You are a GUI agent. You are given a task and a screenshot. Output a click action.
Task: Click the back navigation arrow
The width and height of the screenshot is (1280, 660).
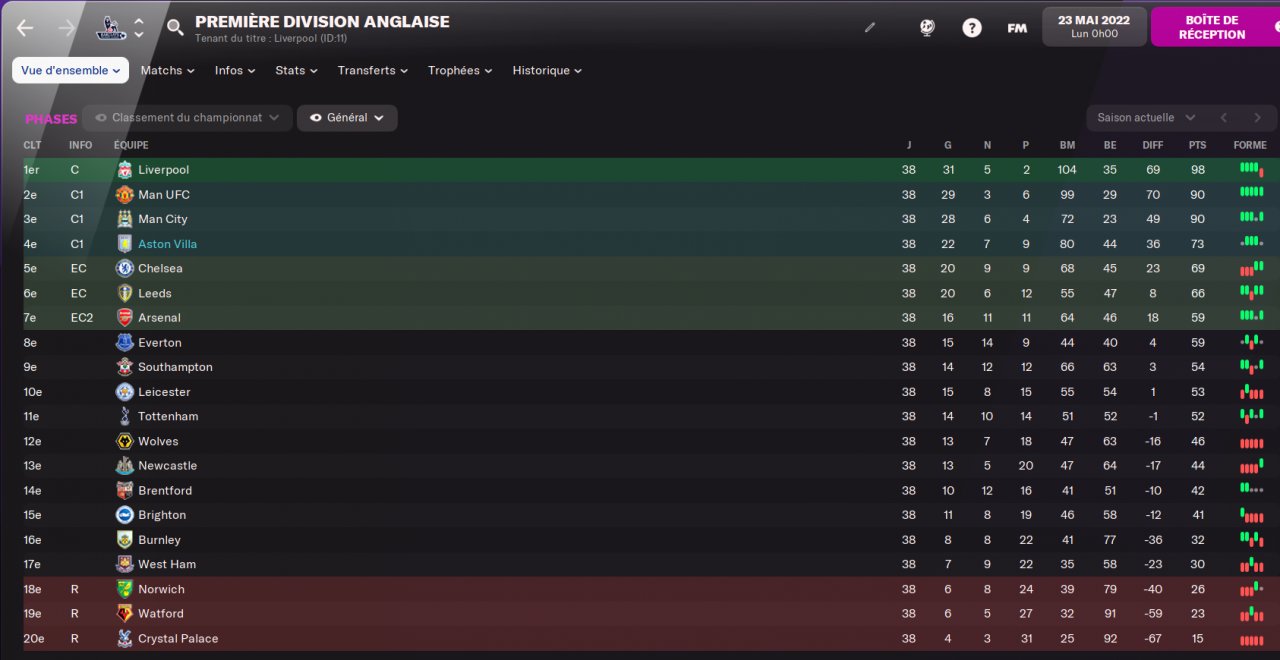25,28
